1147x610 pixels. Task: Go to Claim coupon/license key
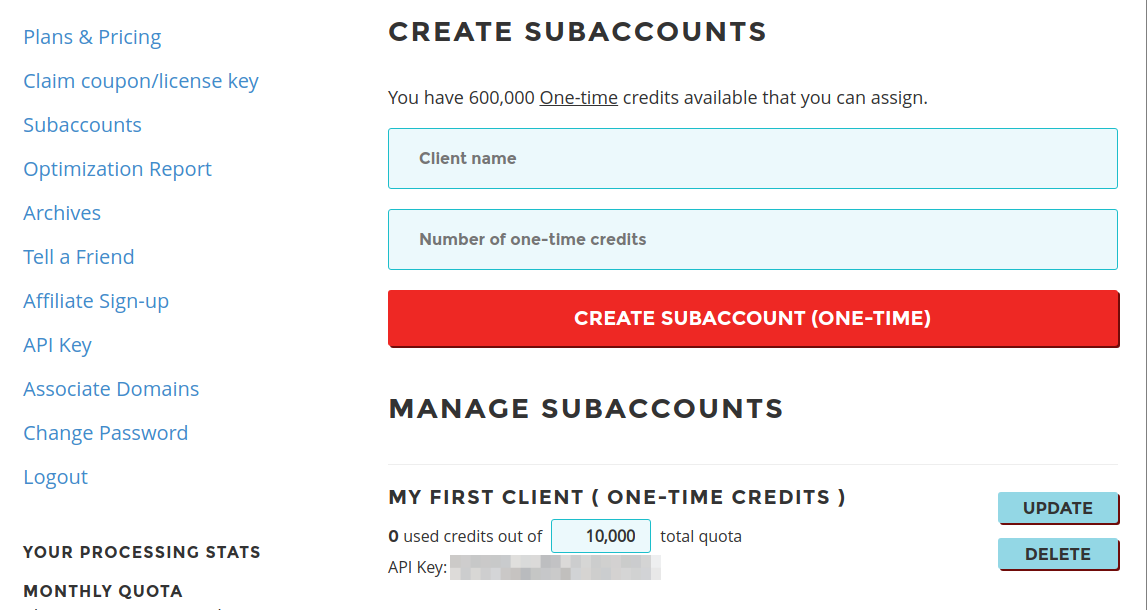click(141, 81)
